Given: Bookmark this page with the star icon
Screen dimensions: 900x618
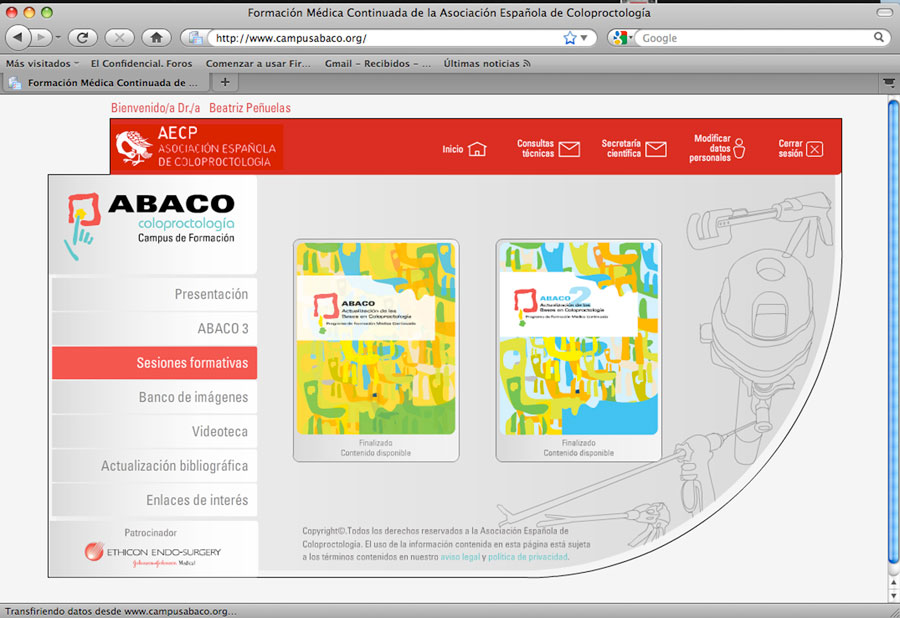Looking at the screenshot, I should [569, 38].
